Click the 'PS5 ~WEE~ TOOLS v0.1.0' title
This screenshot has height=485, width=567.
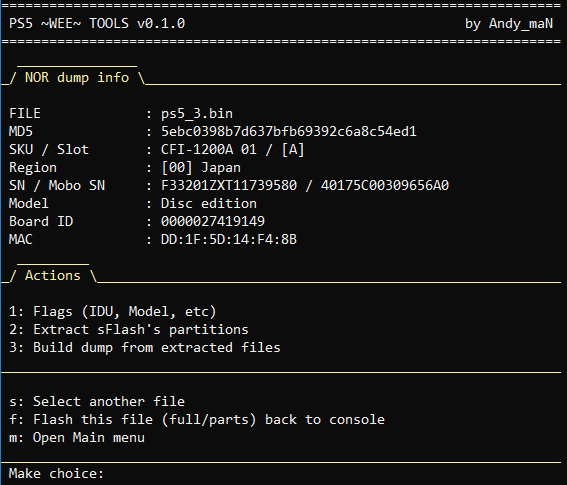tap(97, 24)
